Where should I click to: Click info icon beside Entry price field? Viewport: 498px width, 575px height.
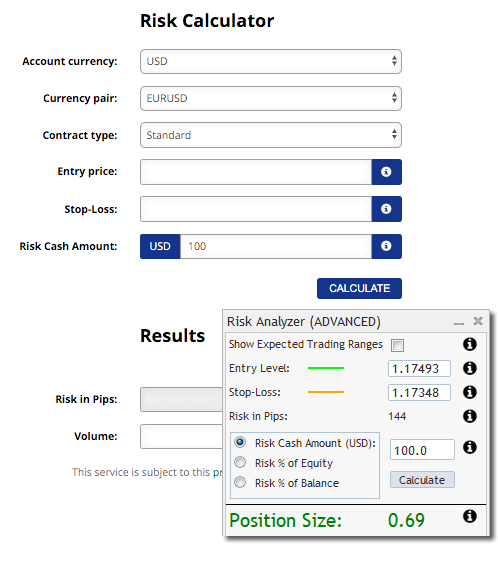pyautogui.click(x=386, y=172)
